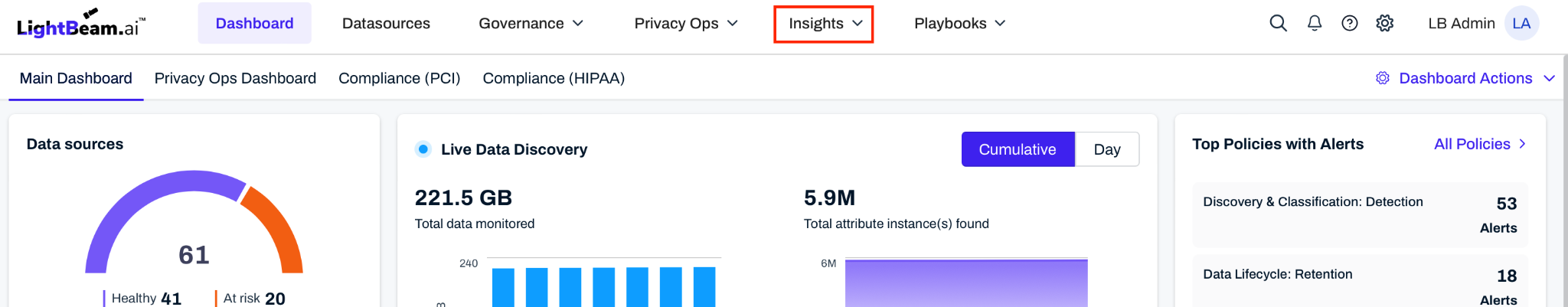Screen dimensions: 1568x307
Task: Open the Compliance (PCI) tab
Action: (x=399, y=78)
